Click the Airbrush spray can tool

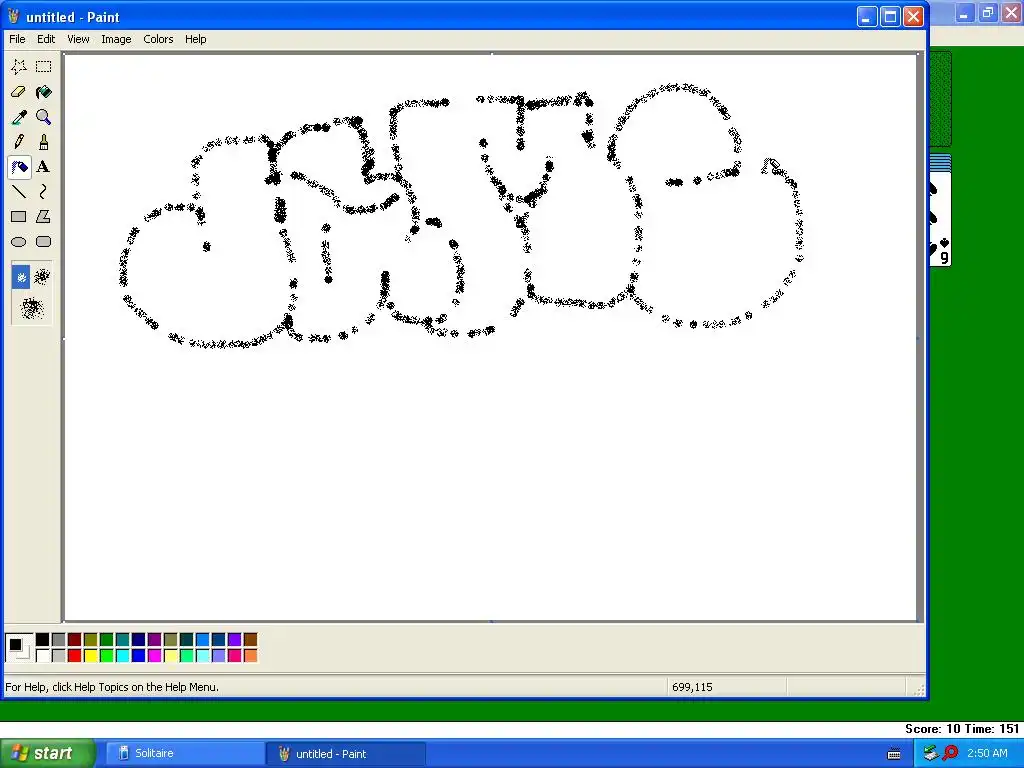pos(19,167)
